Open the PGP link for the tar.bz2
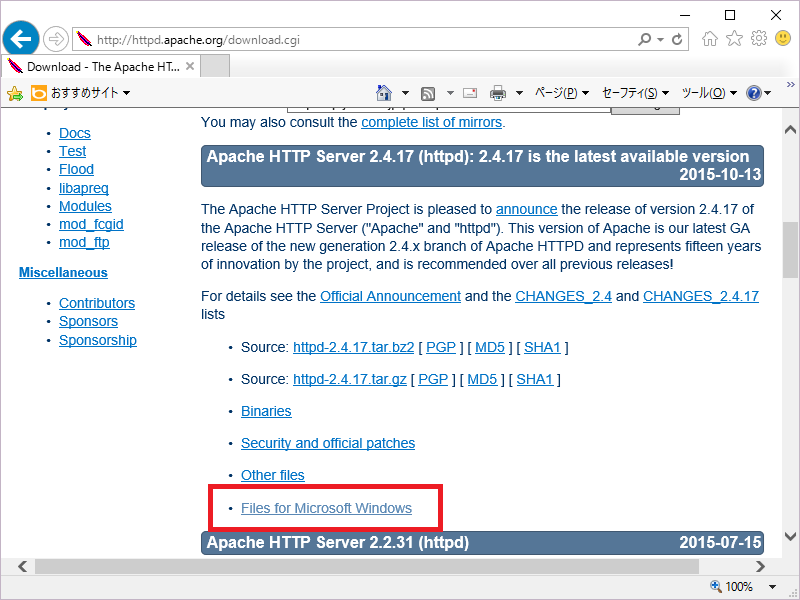Screen dimensions: 800x600 point(441,347)
